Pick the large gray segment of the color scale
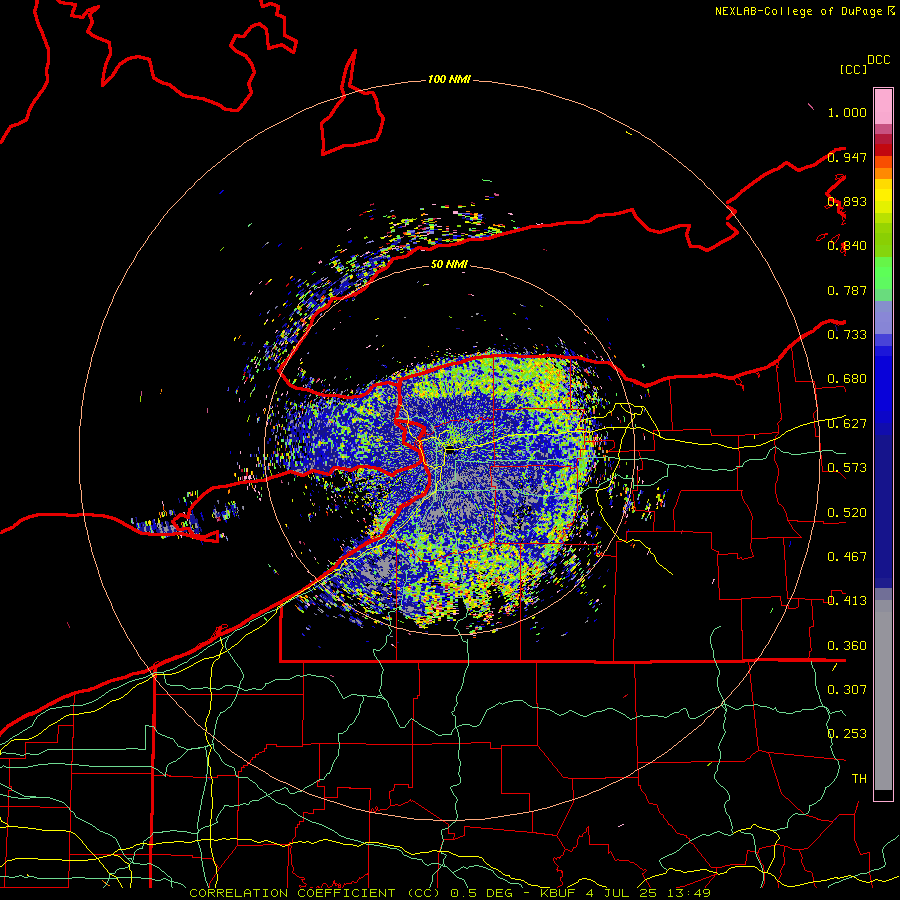 pyautogui.click(x=883, y=695)
